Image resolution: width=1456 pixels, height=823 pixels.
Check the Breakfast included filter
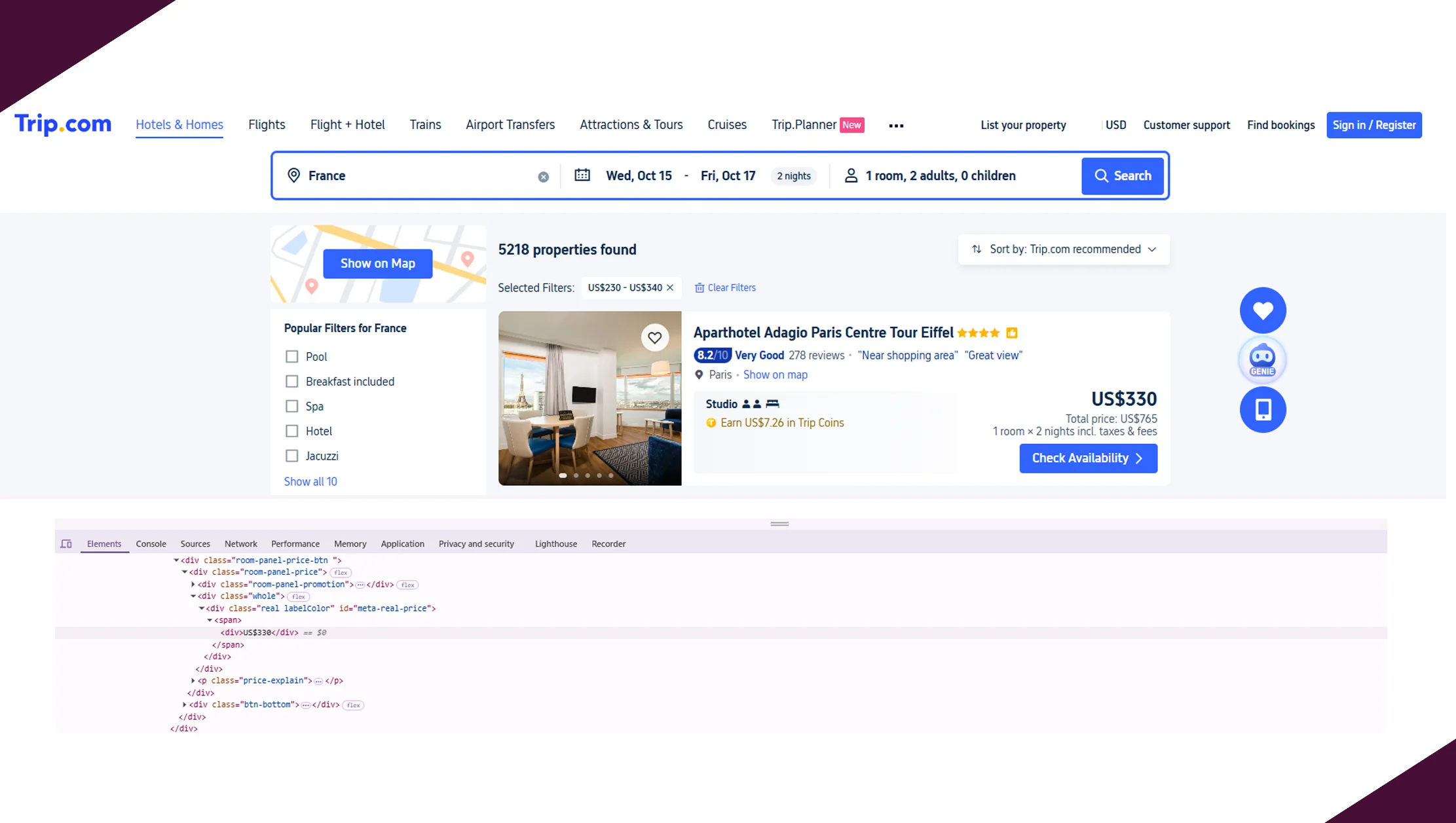[x=292, y=382]
